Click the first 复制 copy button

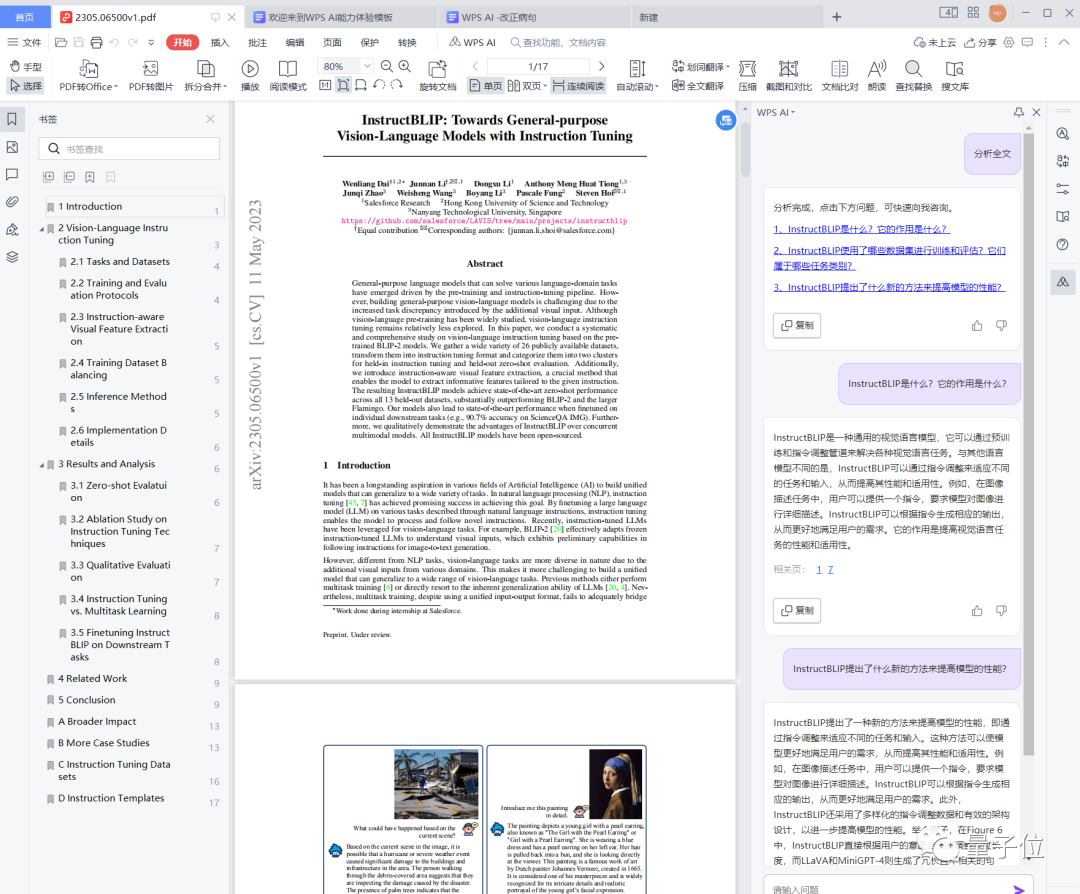(797, 326)
